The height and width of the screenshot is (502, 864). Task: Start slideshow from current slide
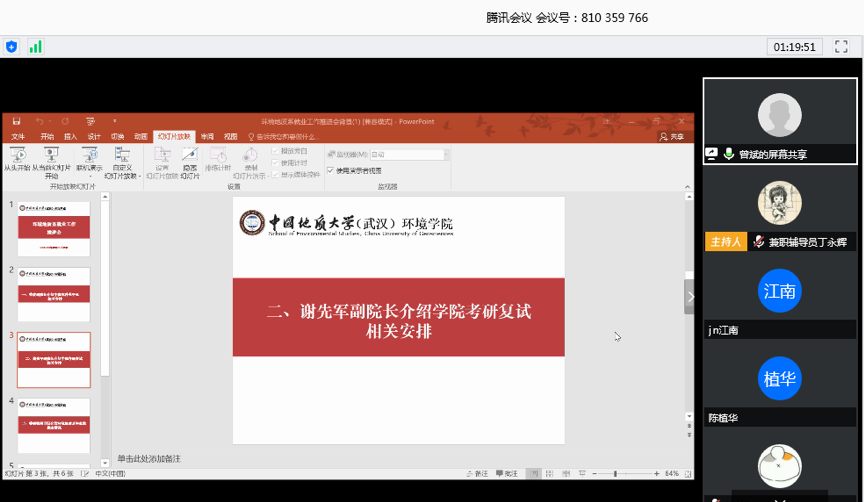50,156
